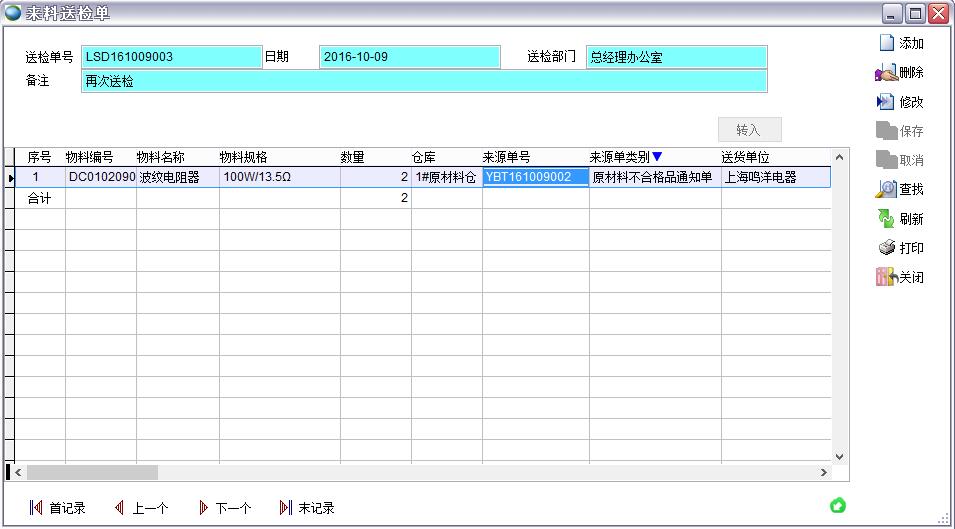The width and height of the screenshot is (955, 529).
Task: Click the Add (添加) toolbar icon
Action: pos(886,43)
